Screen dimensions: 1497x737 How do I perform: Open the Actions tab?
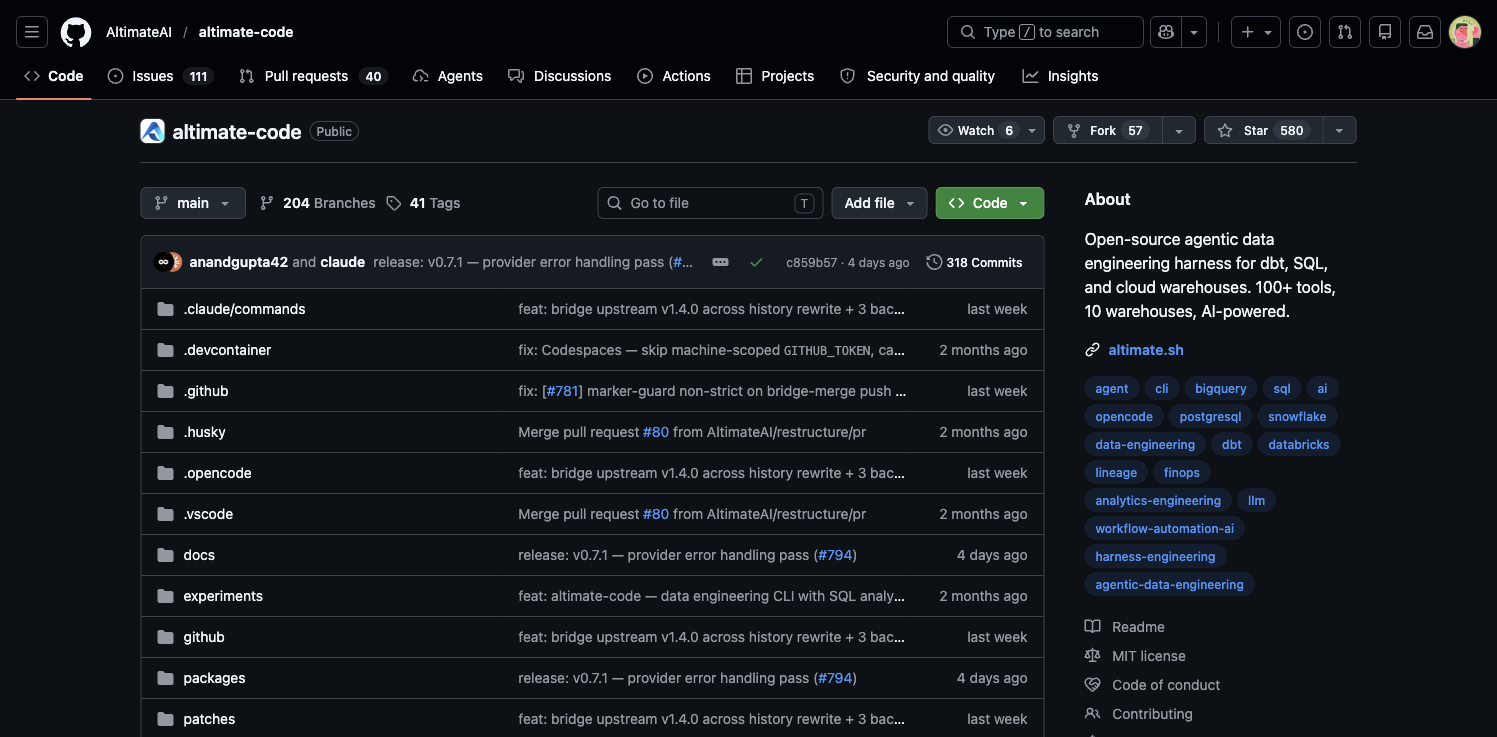tap(674, 76)
